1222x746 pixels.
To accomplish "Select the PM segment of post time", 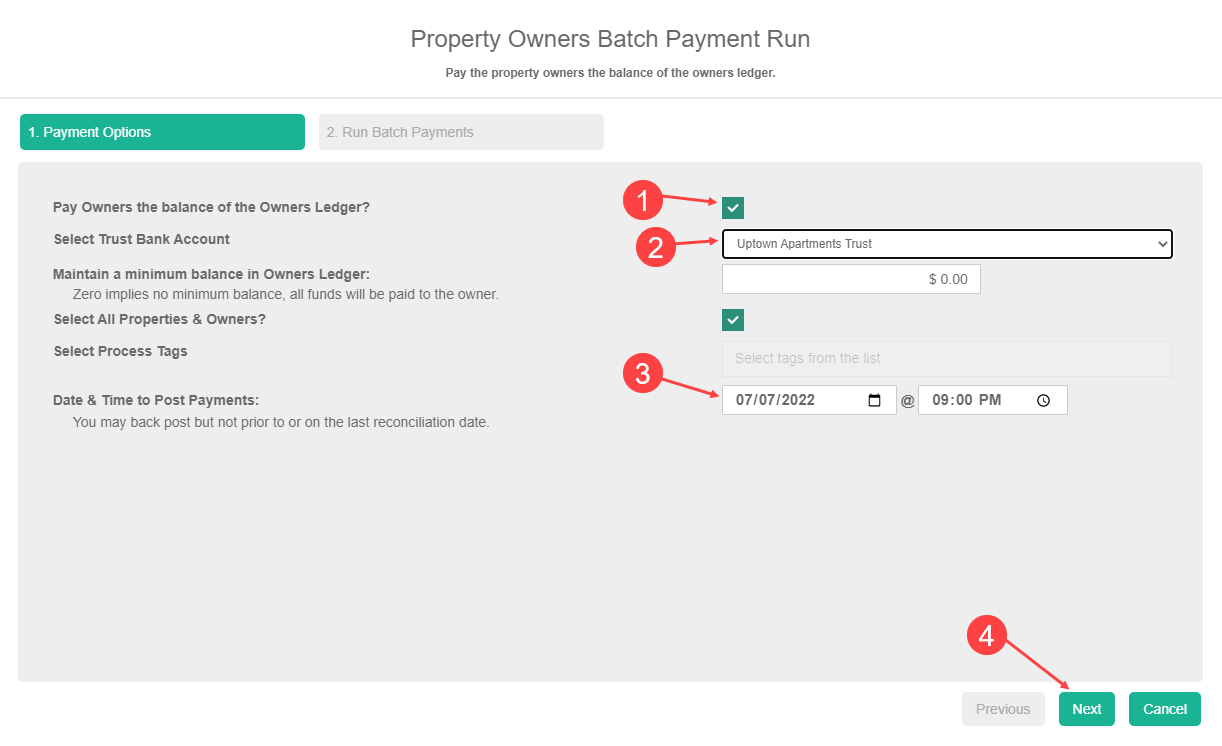I will pos(989,400).
